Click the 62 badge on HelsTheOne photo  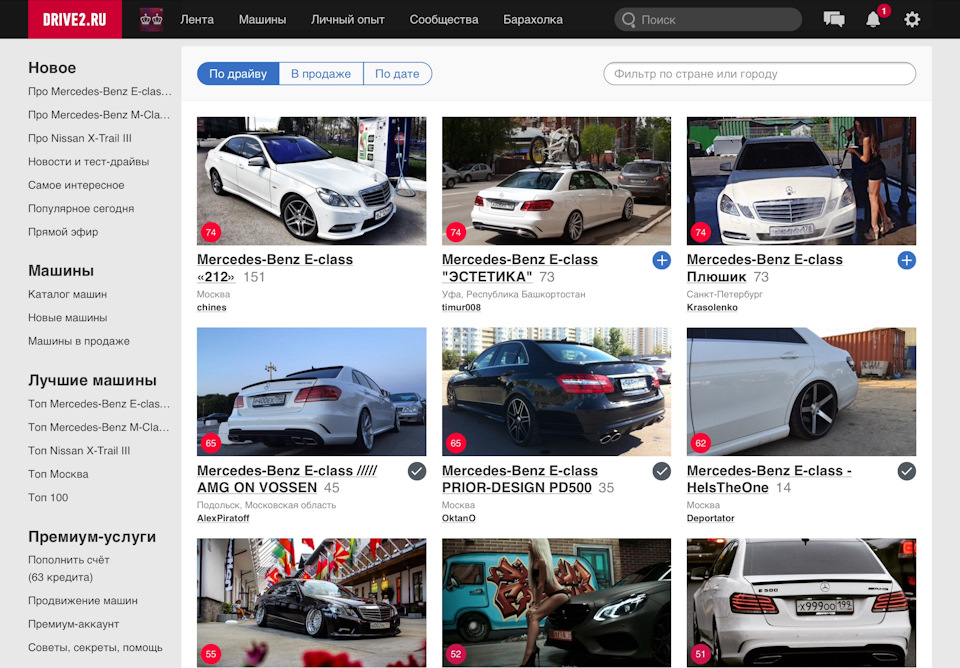700,443
